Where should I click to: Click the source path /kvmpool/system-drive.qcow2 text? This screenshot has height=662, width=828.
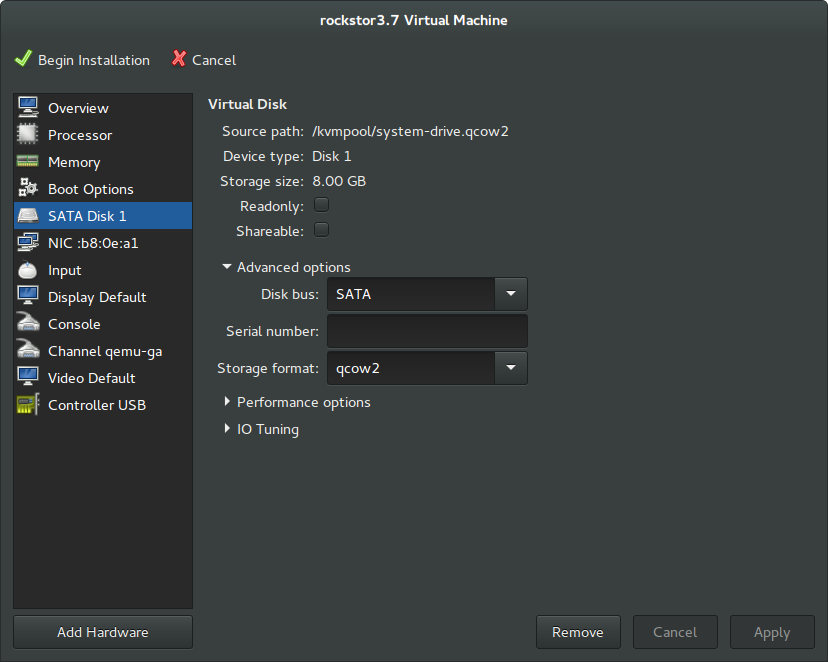410,131
